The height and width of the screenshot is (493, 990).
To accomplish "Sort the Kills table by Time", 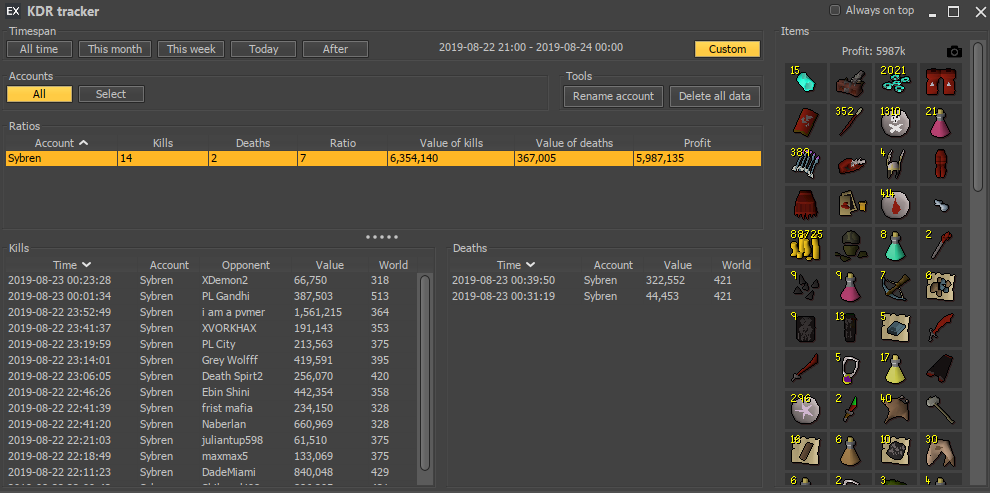I will point(72,265).
